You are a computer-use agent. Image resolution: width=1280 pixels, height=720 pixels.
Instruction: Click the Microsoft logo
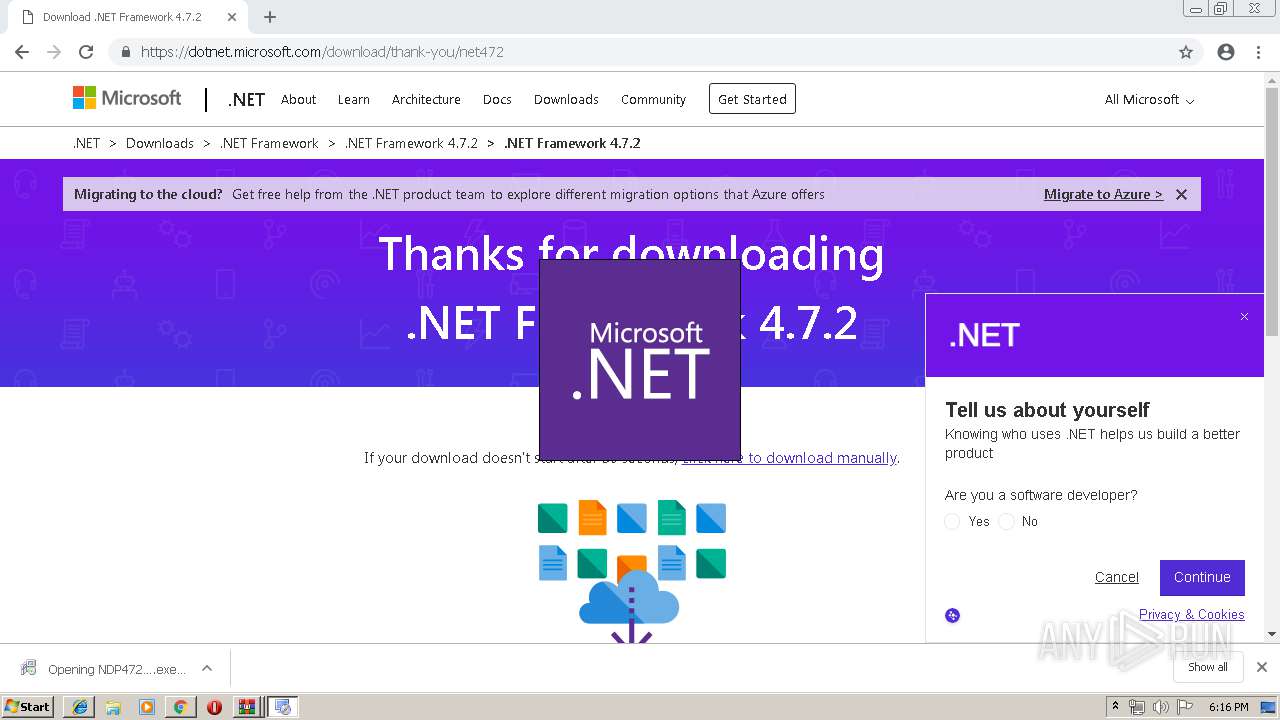coord(127,98)
